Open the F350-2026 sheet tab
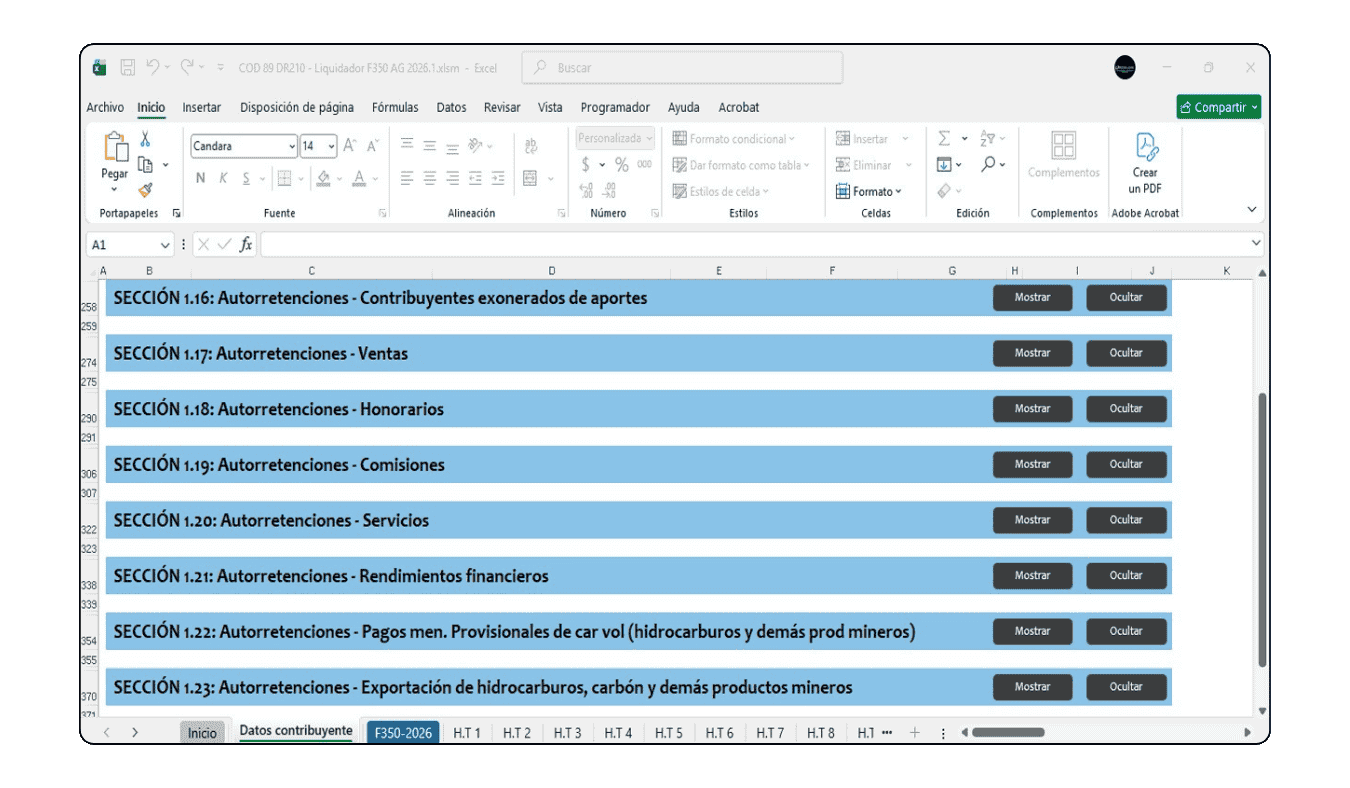1350x788 pixels. (x=403, y=731)
